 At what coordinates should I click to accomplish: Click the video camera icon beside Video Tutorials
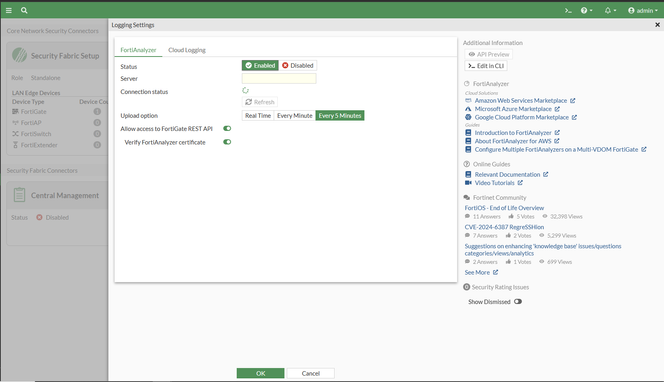468,183
